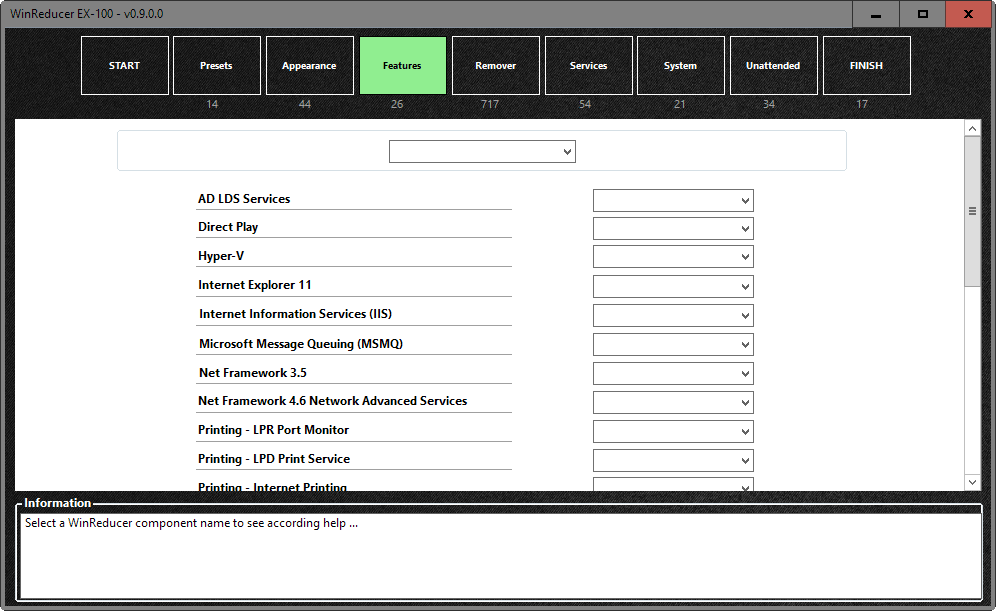
Task: Switch to the Services tab
Action: tap(588, 65)
